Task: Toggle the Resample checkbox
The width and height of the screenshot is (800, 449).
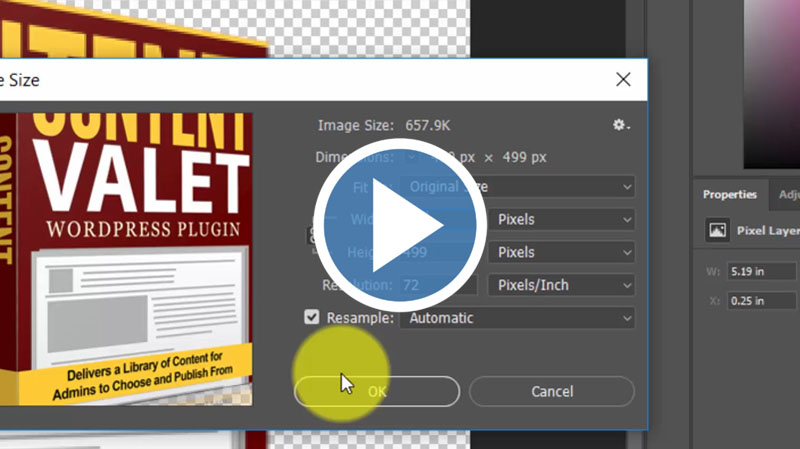Action: tap(312, 318)
